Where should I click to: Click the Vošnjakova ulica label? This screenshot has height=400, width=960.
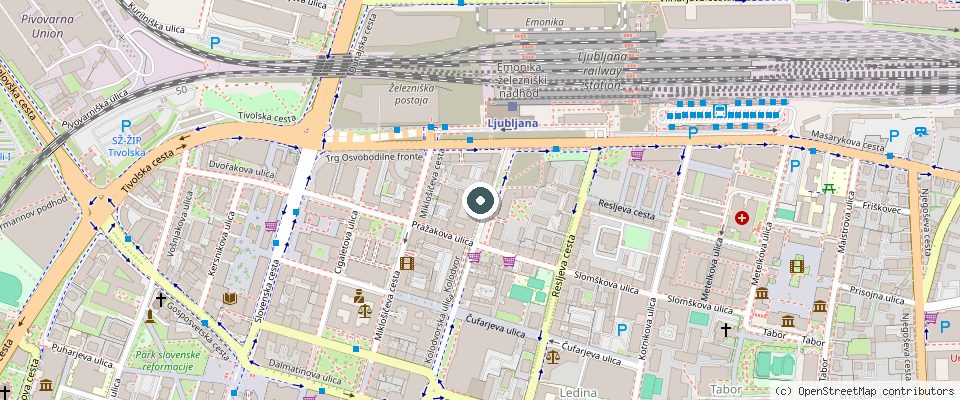coord(181,222)
